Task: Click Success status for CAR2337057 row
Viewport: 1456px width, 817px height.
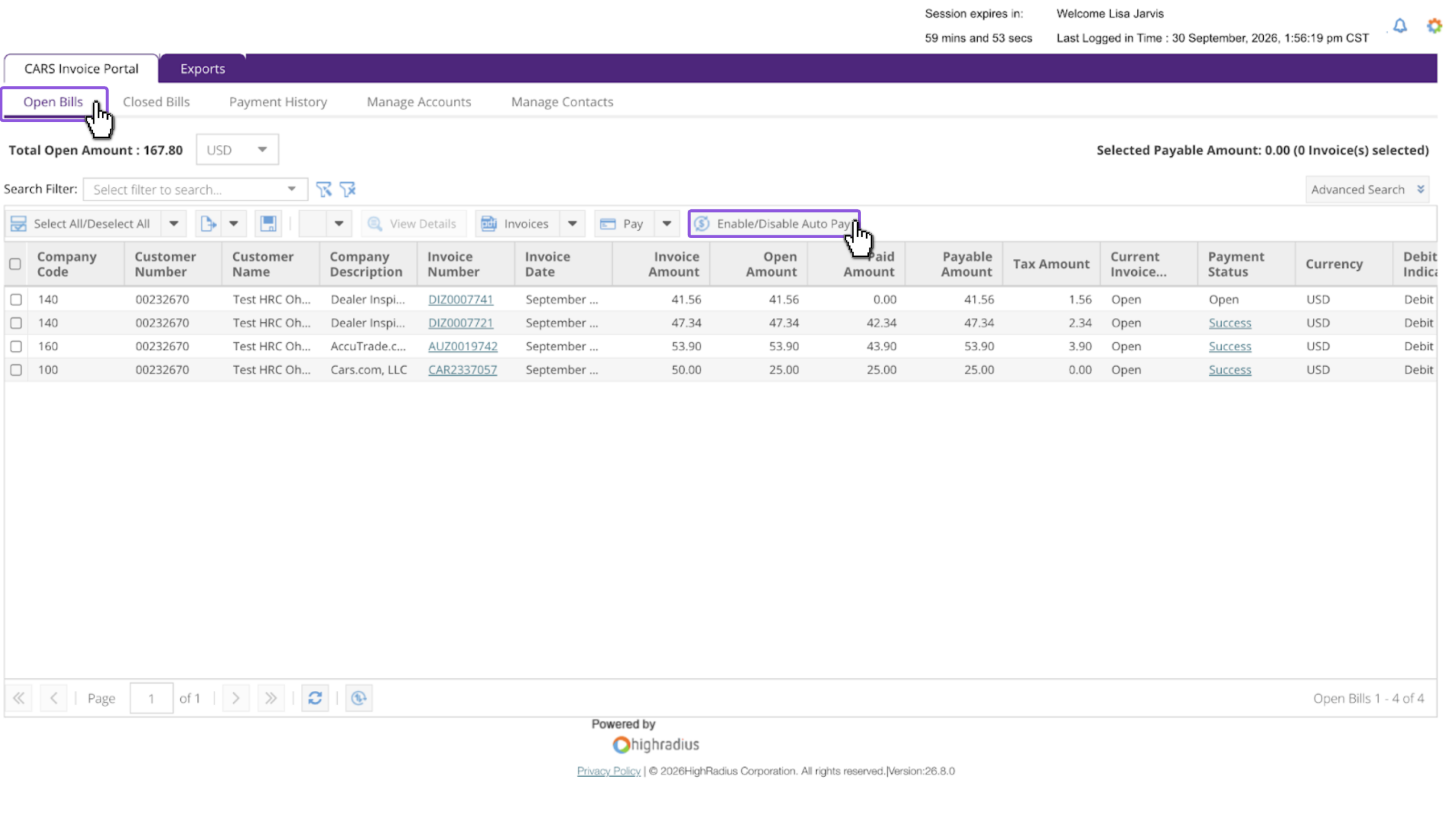Action: (x=1230, y=370)
